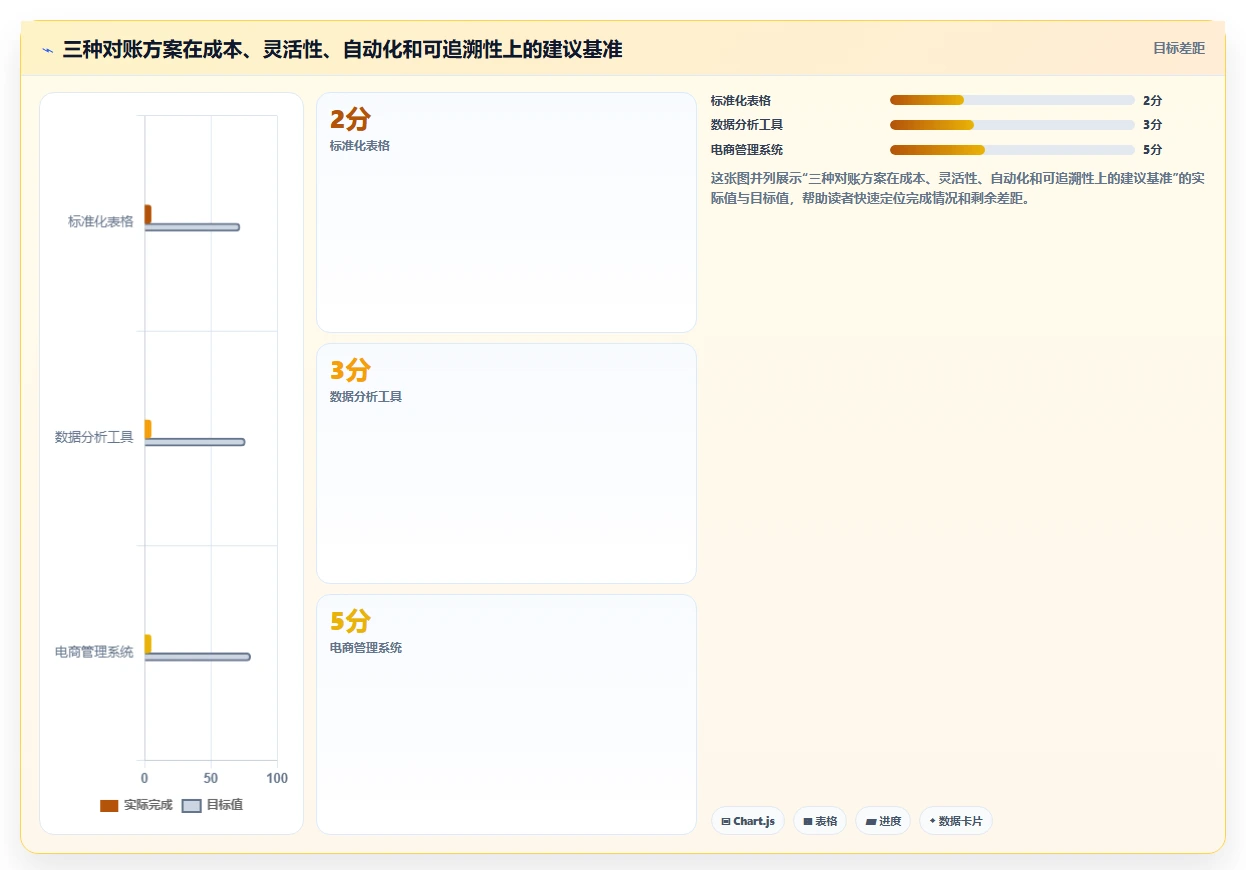
Task: Select the 进度 tag chip
Action: coord(883,821)
